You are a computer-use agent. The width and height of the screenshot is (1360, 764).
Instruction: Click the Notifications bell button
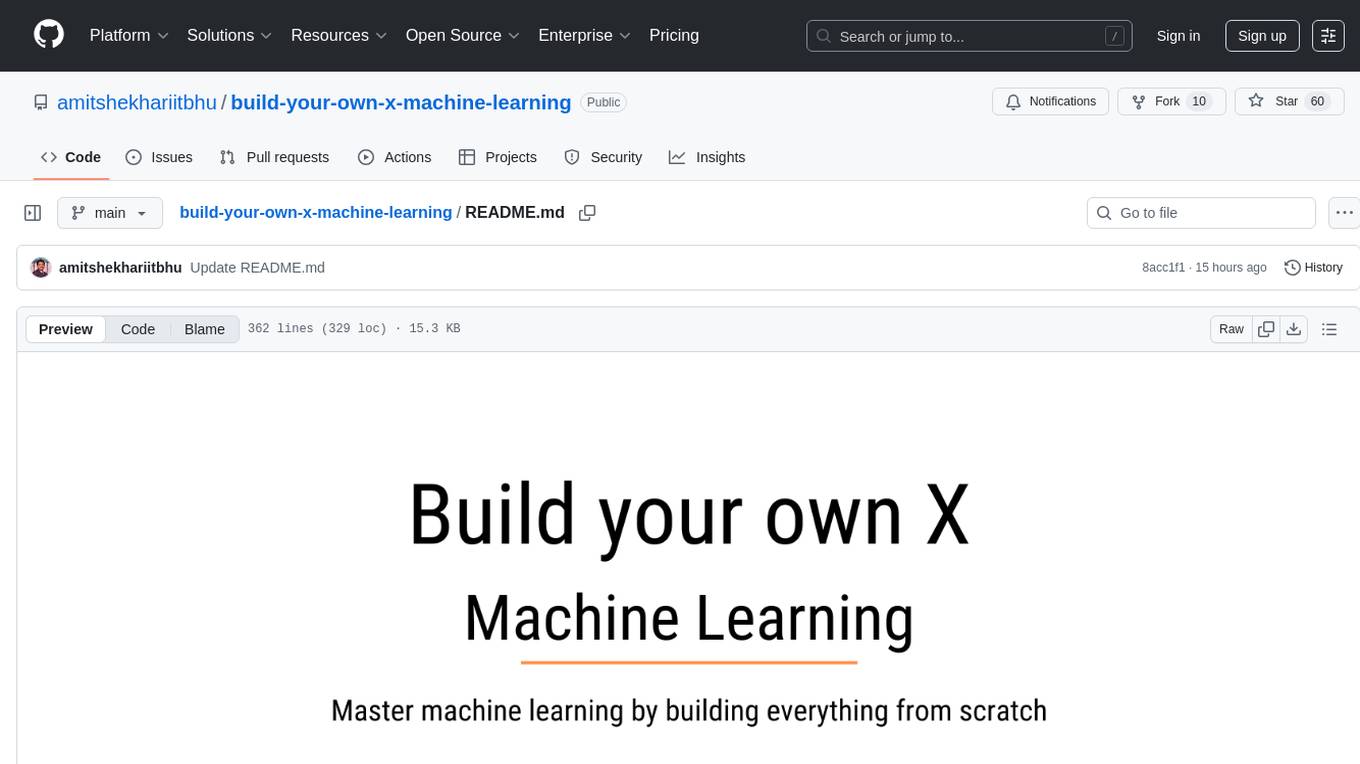click(1051, 101)
